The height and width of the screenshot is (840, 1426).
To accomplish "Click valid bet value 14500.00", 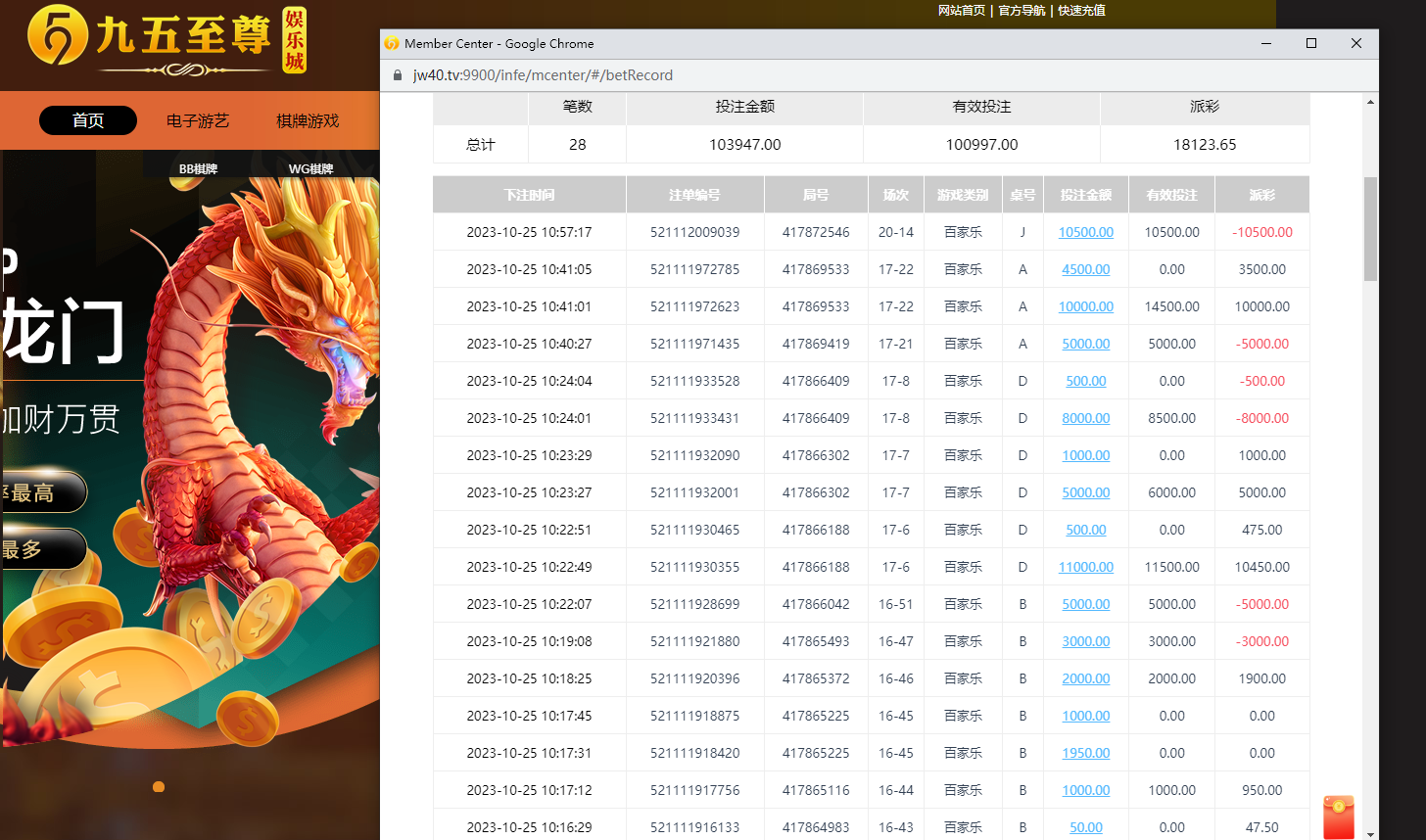I will click(1172, 306).
